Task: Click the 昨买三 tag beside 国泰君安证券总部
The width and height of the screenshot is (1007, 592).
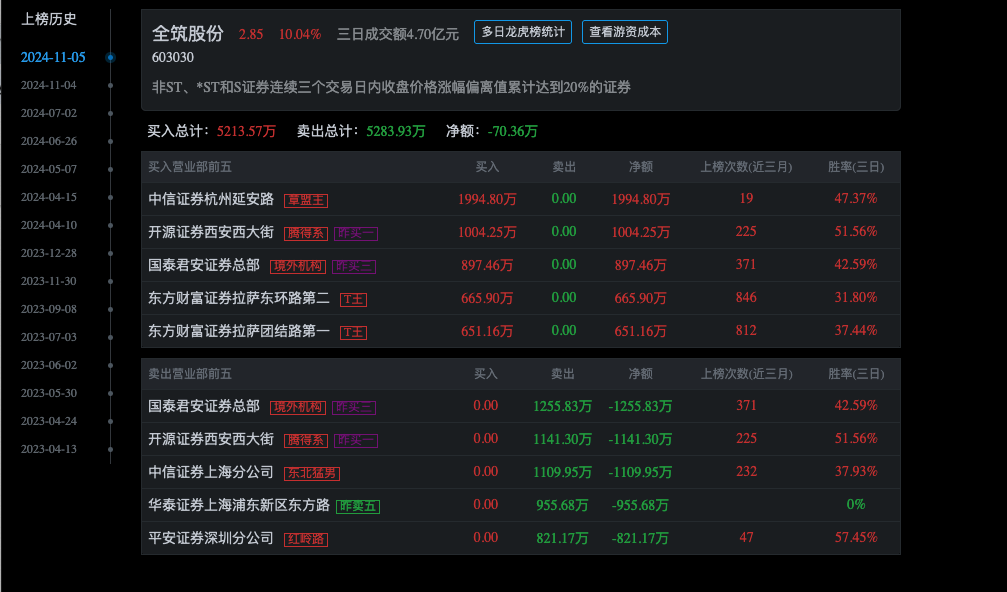Action: (352, 266)
